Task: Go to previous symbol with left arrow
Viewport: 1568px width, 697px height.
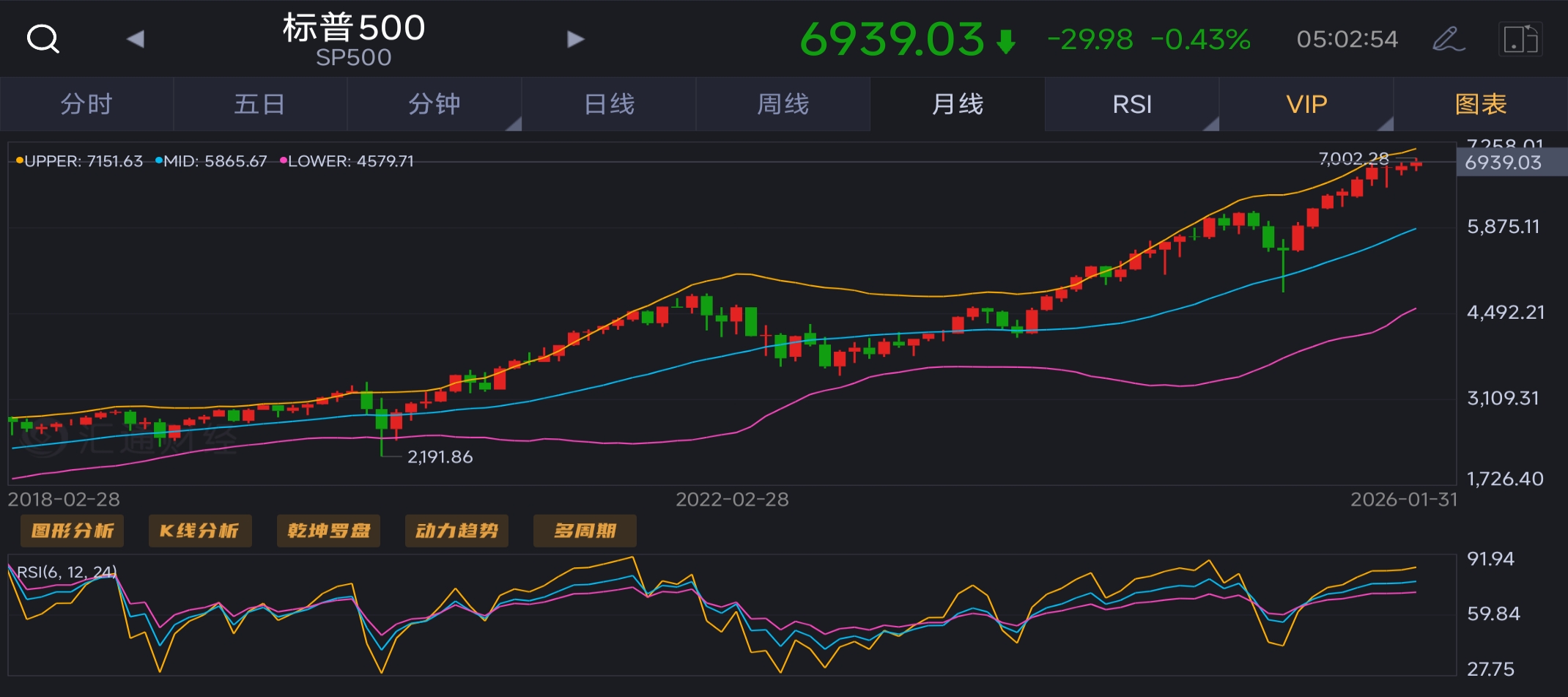Action: click(x=136, y=39)
